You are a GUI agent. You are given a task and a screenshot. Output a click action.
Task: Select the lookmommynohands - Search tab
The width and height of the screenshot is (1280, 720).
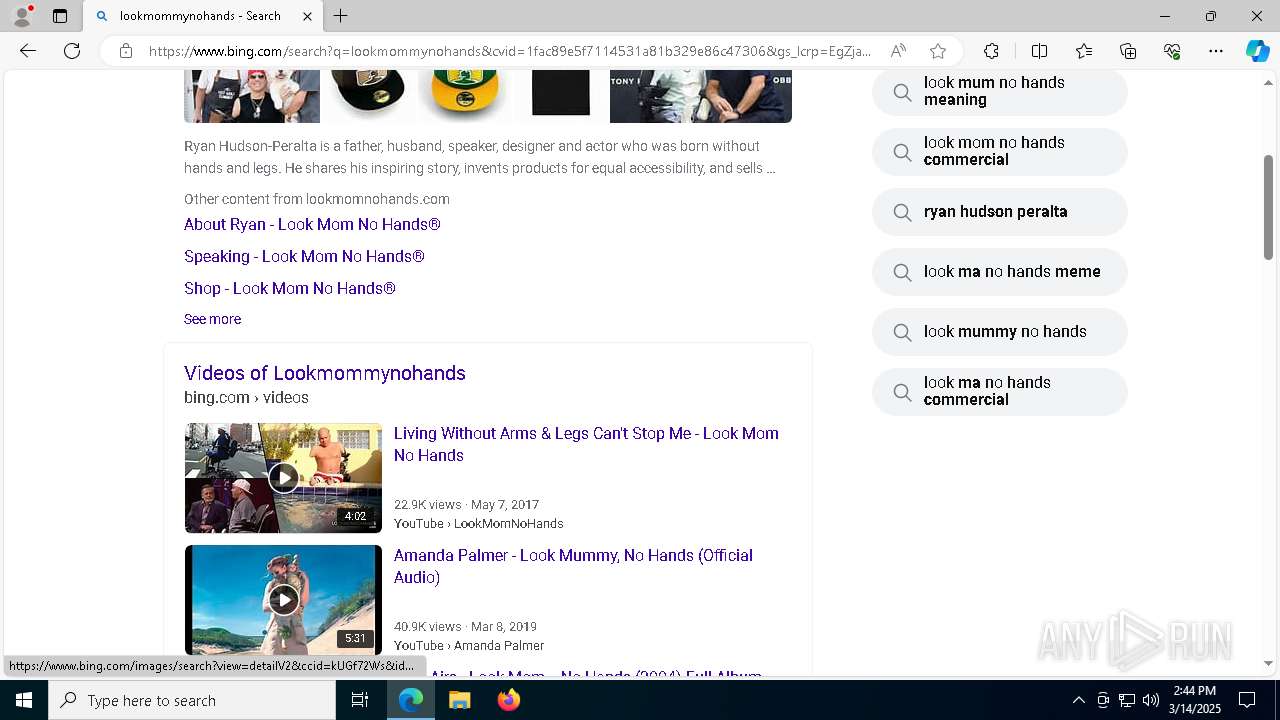(200, 16)
